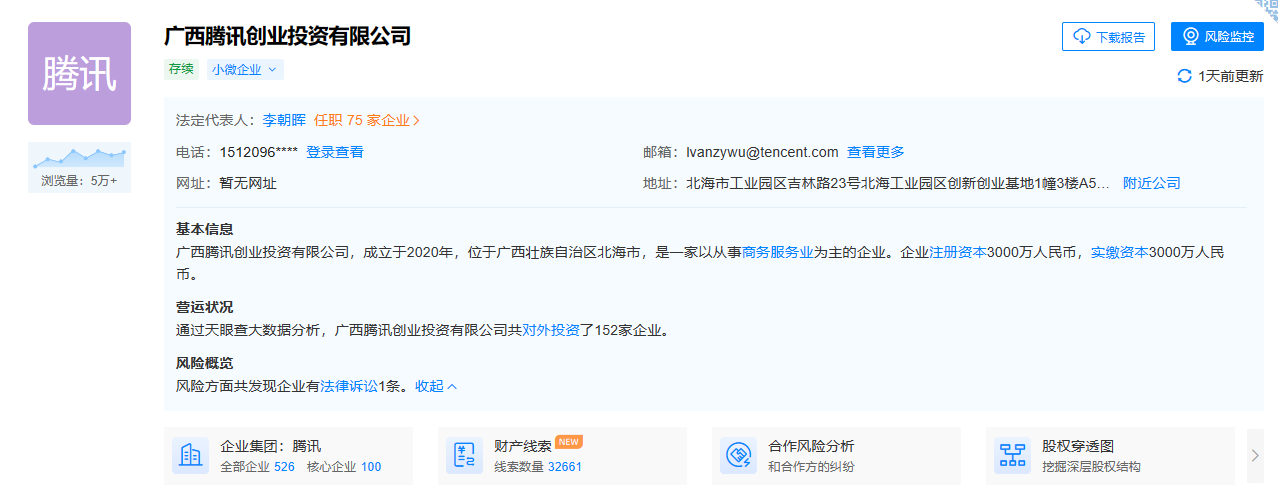Click the next arrow of card carousel
Screen dimensions: 1278x496
pos(1255,456)
